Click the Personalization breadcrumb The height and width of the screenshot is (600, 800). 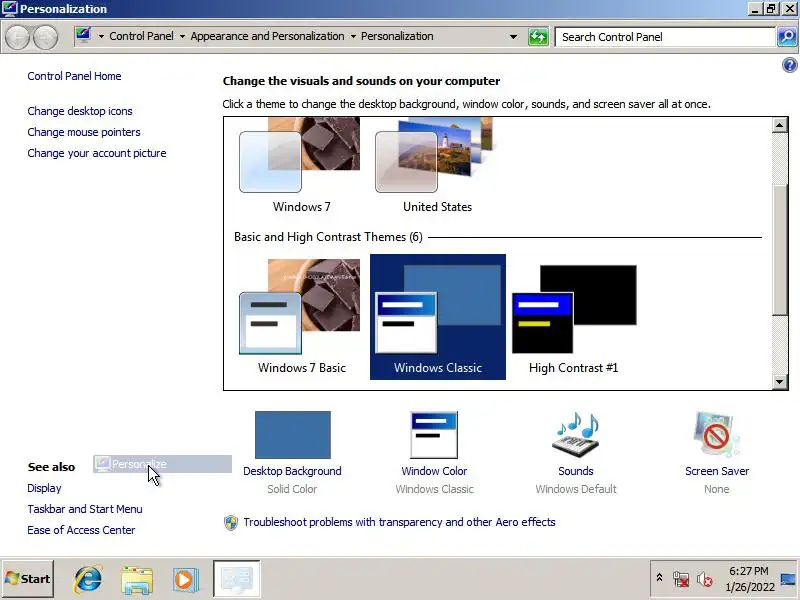tap(397, 36)
